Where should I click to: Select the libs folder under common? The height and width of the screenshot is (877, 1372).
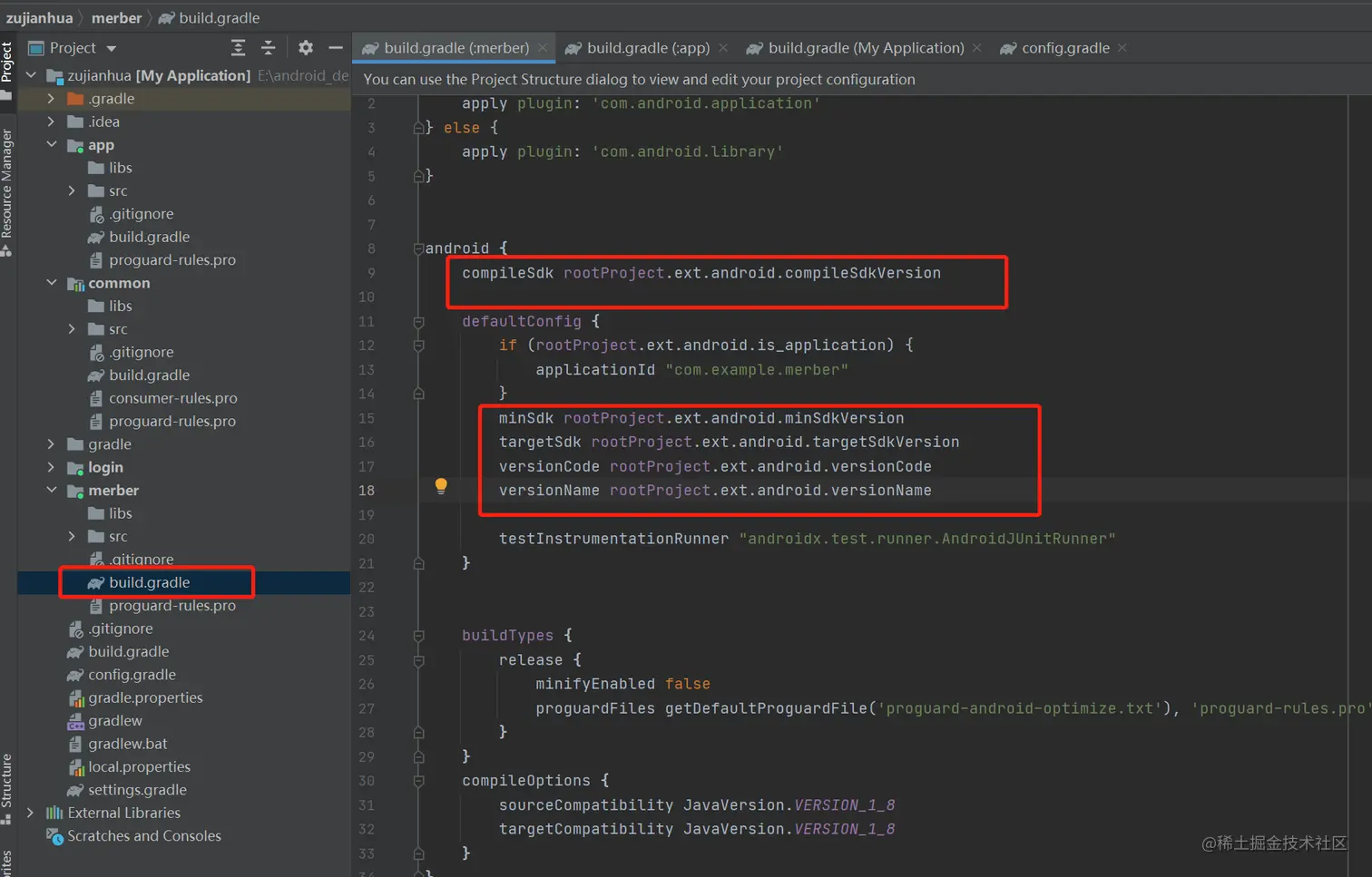(120, 307)
